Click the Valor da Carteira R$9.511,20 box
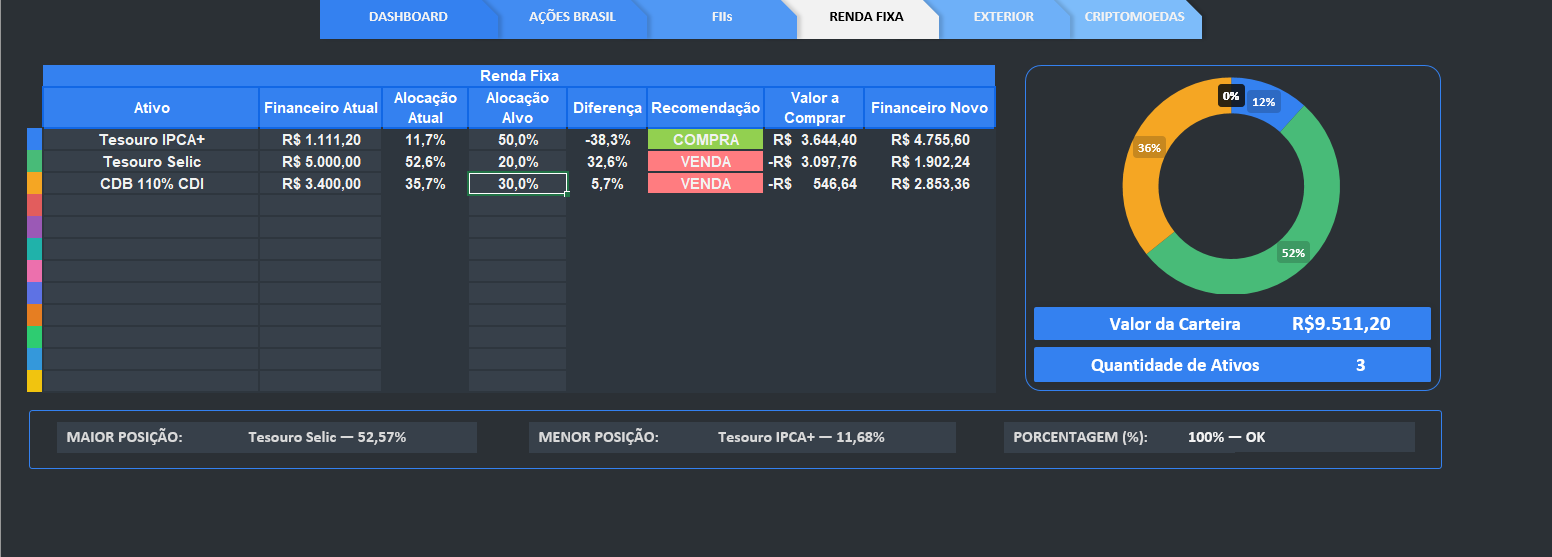Image resolution: width=1552 pixels, height=557 pixels. coord(1232,324)
